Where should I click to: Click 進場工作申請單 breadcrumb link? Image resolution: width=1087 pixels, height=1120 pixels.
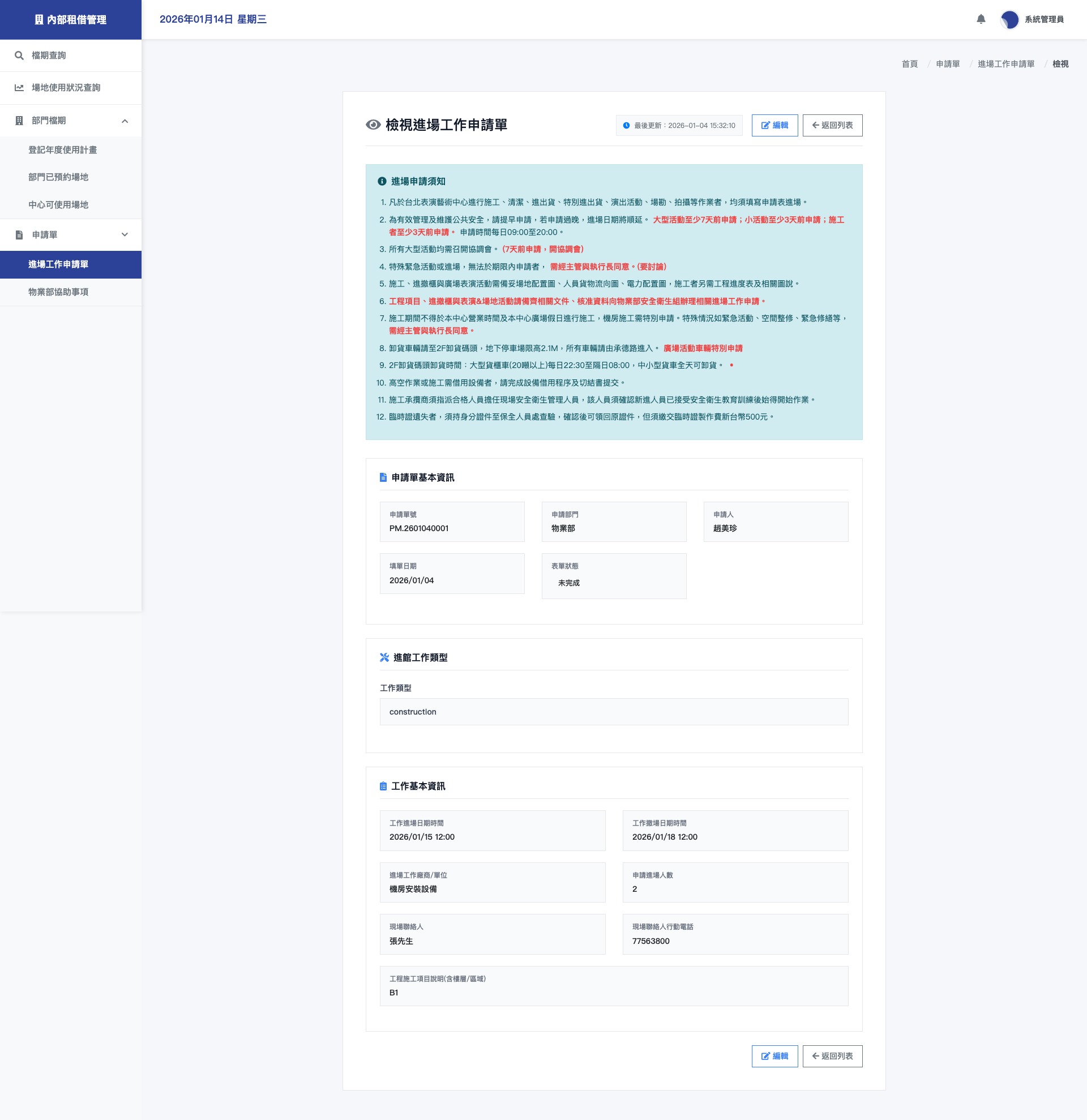pos(1005,64)
